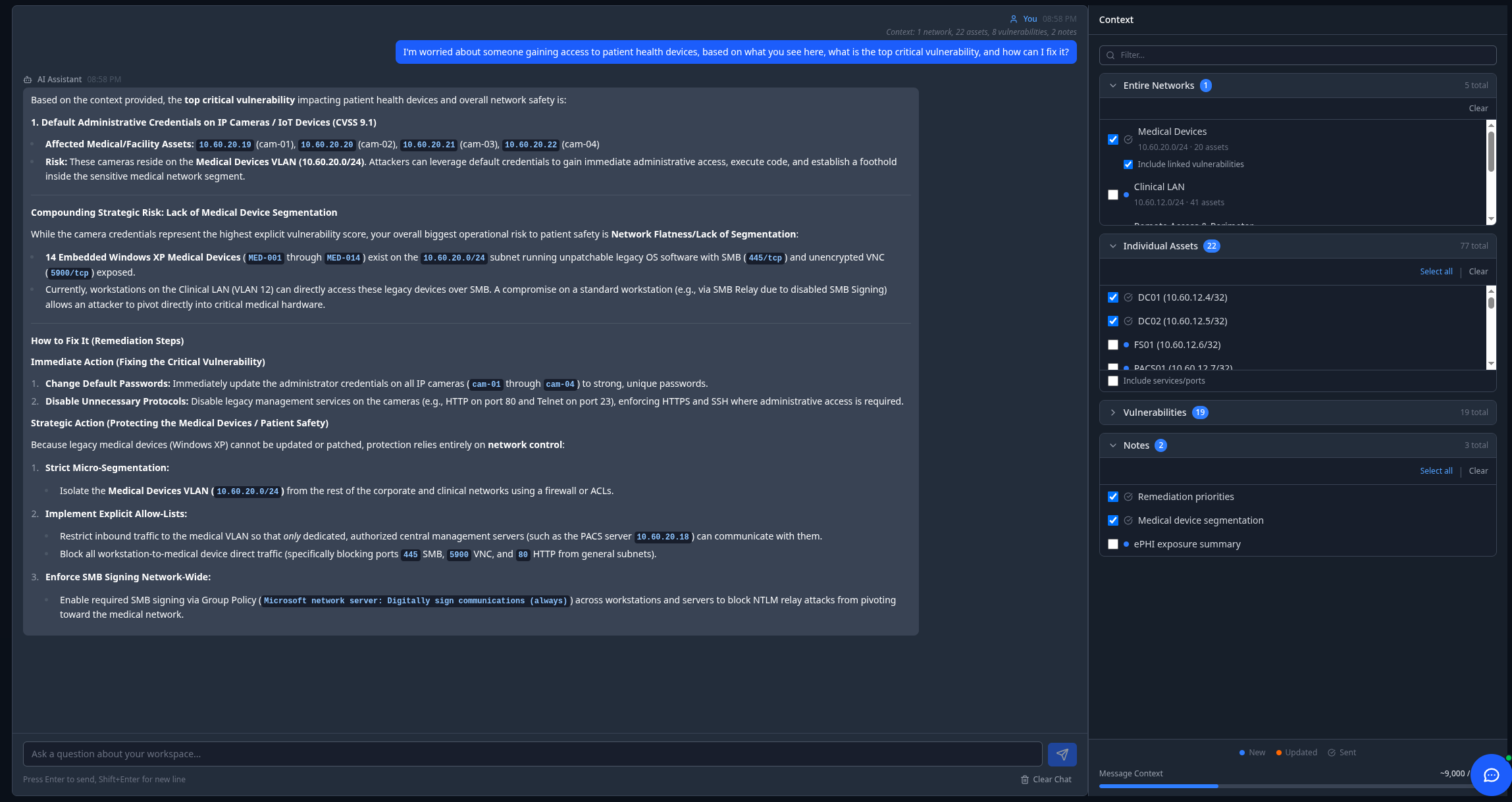Expand the Vulnerabilities section

tap(1113, 413)
